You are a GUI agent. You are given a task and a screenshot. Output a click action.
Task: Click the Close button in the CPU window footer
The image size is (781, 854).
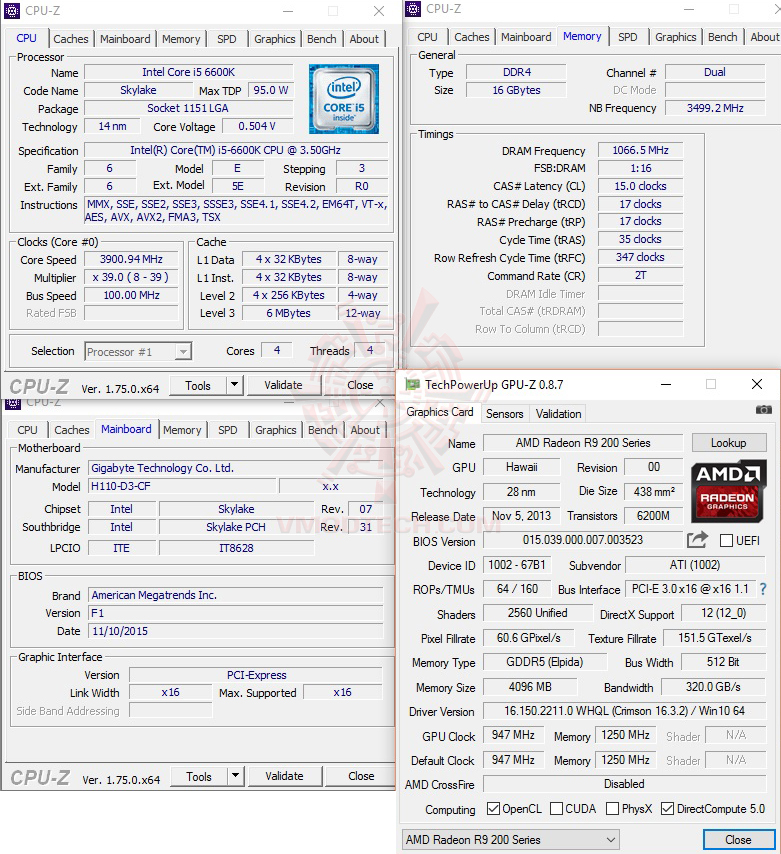pos(360,385)
